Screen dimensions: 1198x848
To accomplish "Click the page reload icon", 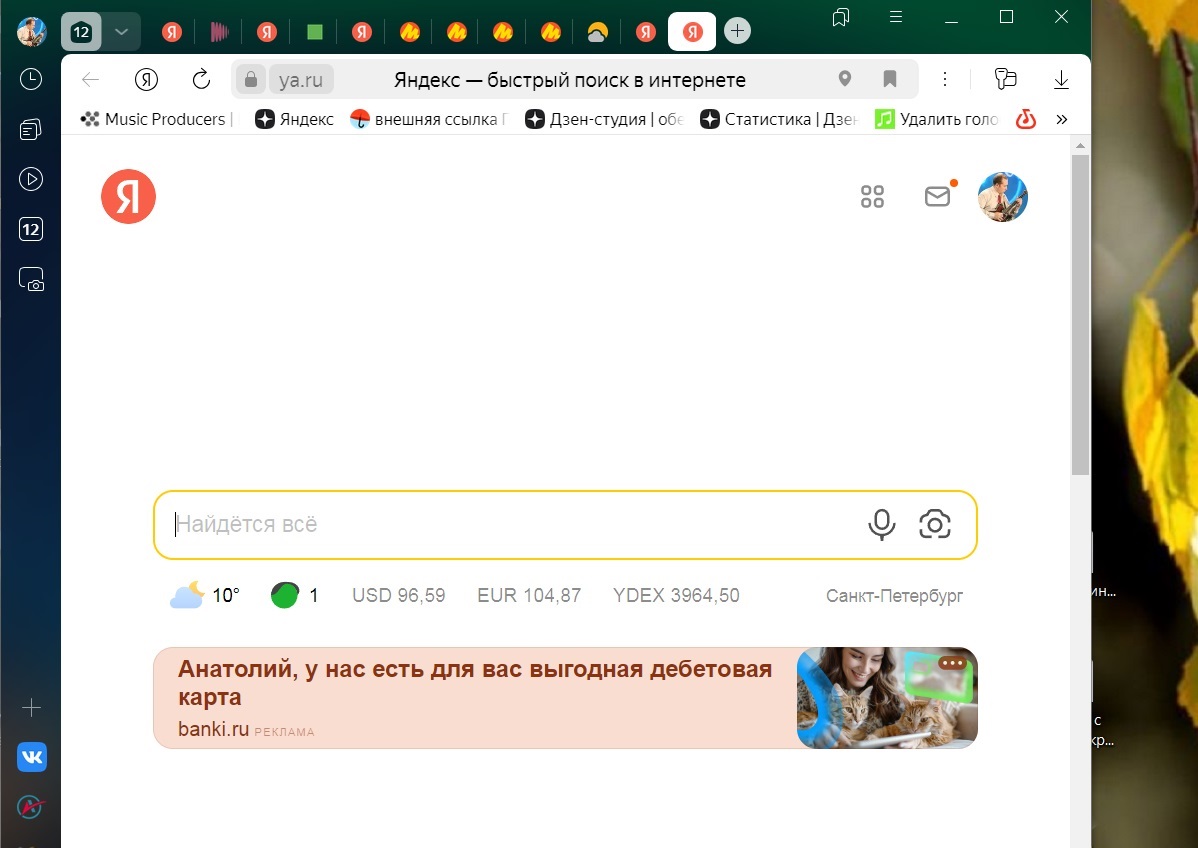I will pos(201,80).
